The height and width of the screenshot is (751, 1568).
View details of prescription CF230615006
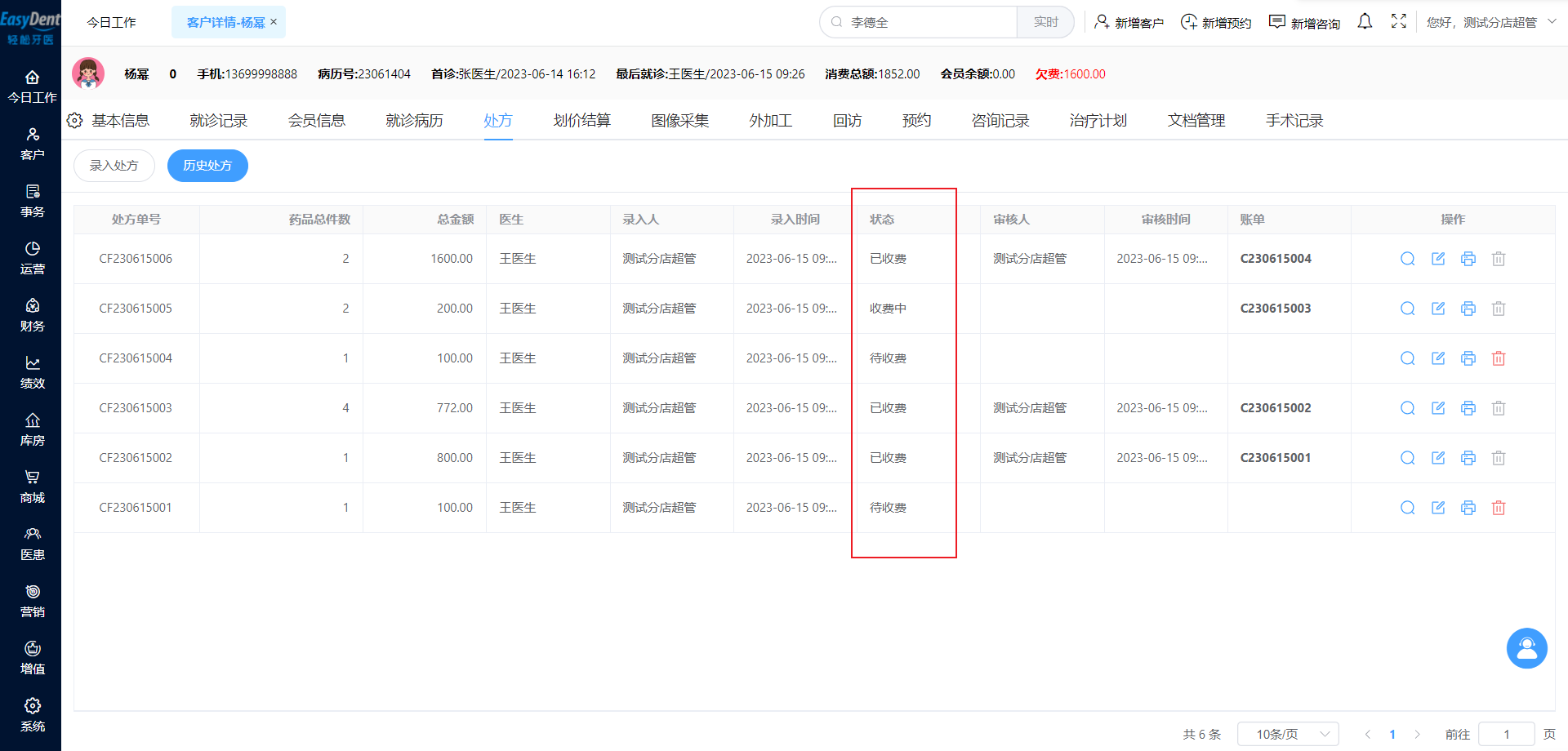tap(1408, 259)
